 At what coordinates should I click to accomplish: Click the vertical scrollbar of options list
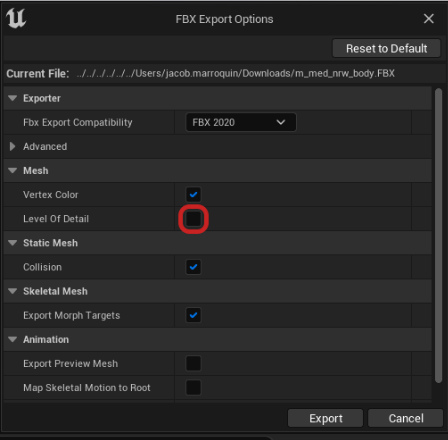(439, 235)
